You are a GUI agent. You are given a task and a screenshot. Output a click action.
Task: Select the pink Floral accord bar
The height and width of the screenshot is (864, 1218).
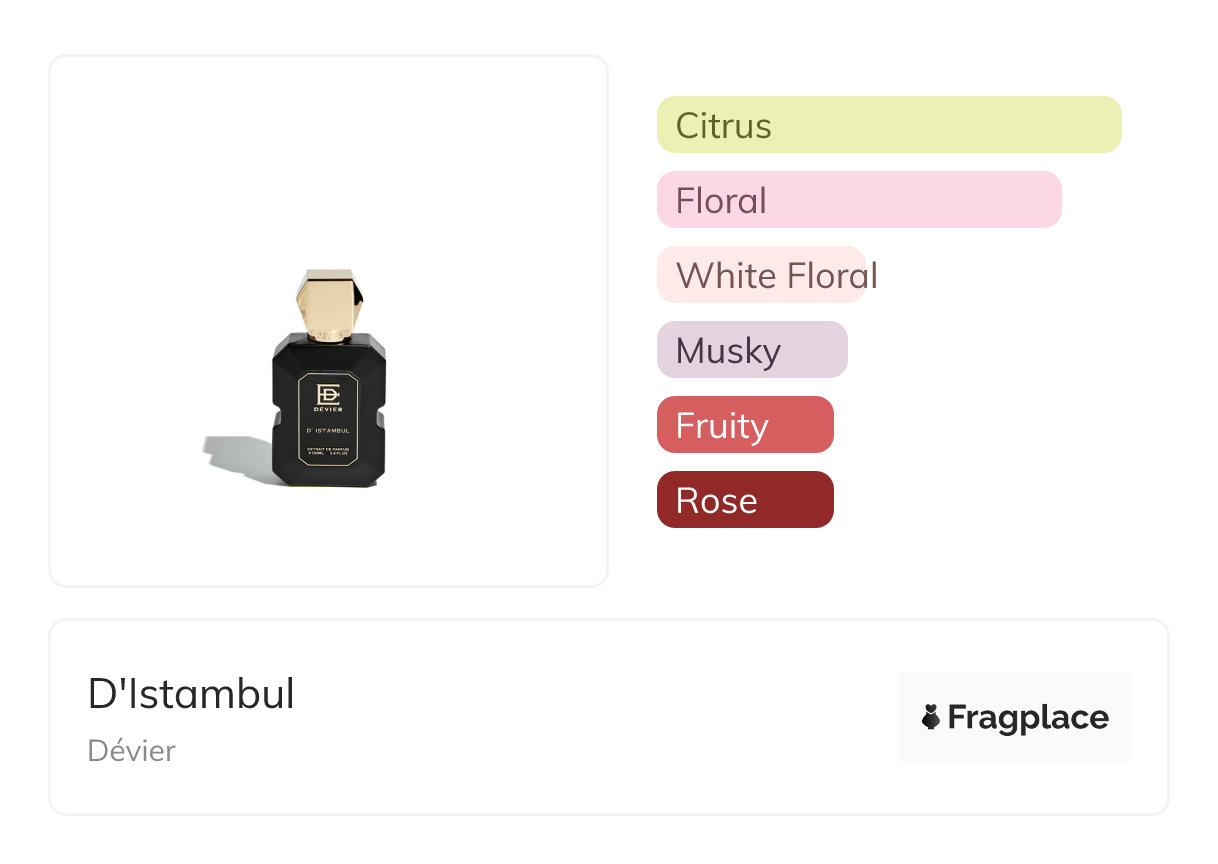click(858, 200)
